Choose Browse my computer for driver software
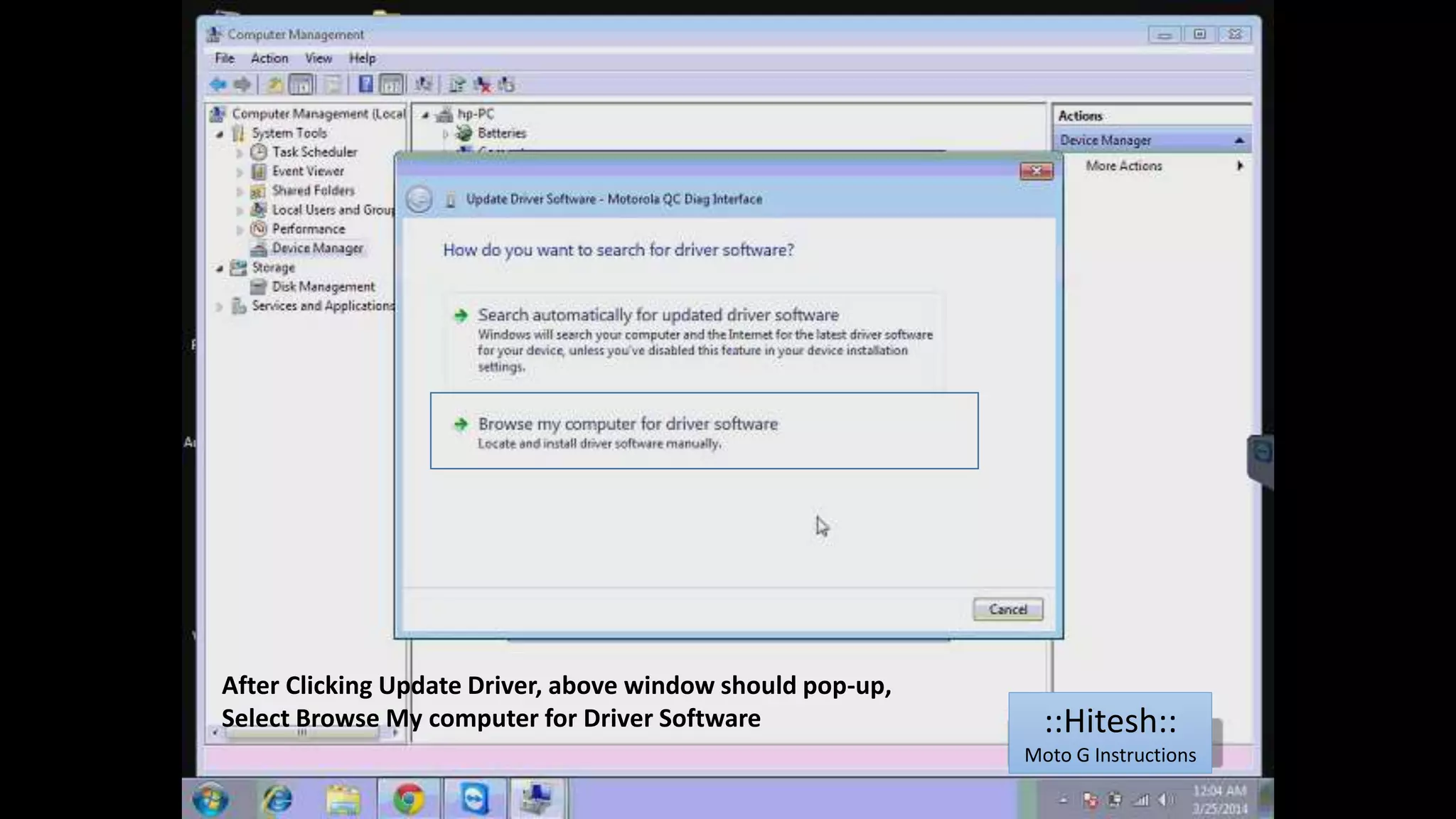This screenshot has height=819, width=1456. (x=704, y=431)
